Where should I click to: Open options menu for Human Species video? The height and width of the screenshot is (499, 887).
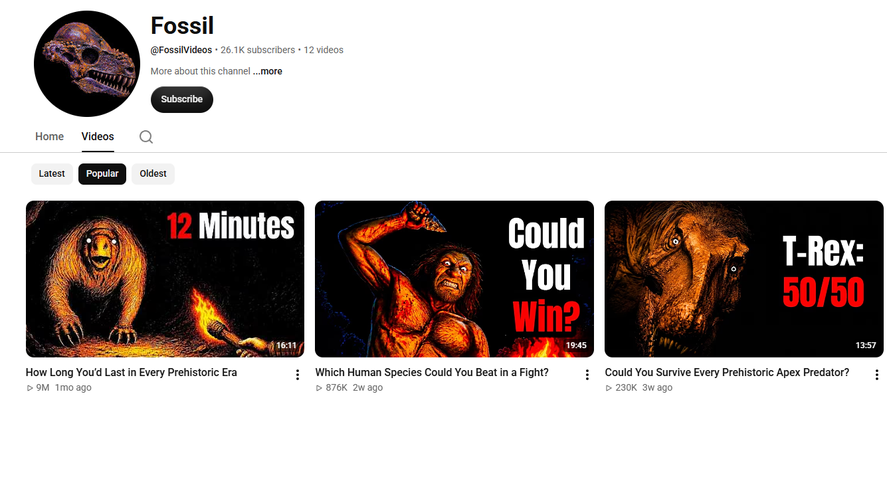(587, 375)
